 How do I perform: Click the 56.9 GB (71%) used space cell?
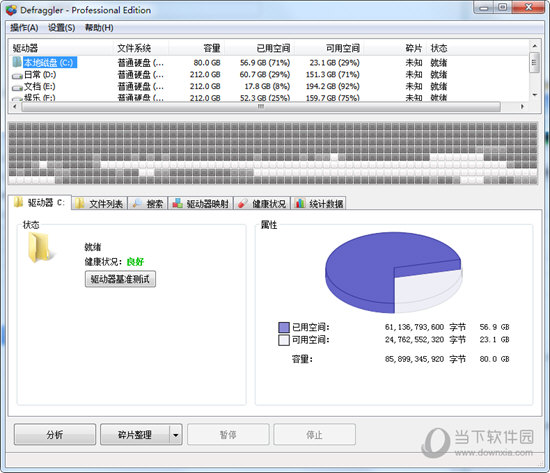[265, 63]
